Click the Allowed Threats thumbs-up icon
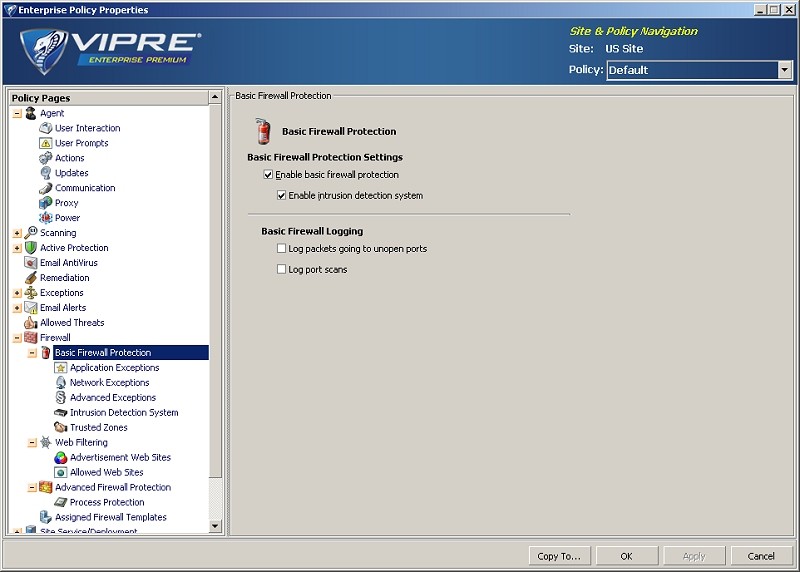This screenshot has height=572, width=800. click(x=31, y=322)
